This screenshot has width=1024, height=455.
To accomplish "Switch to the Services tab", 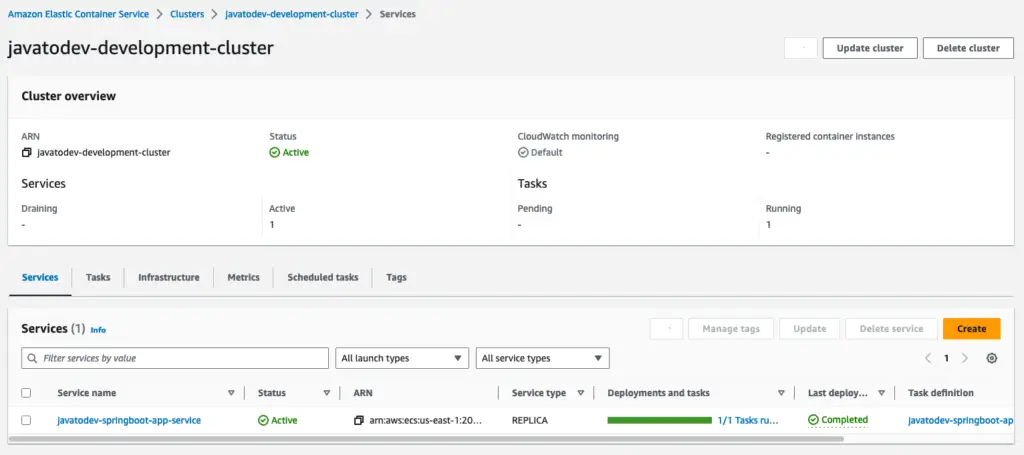I will tap(40, 277).
